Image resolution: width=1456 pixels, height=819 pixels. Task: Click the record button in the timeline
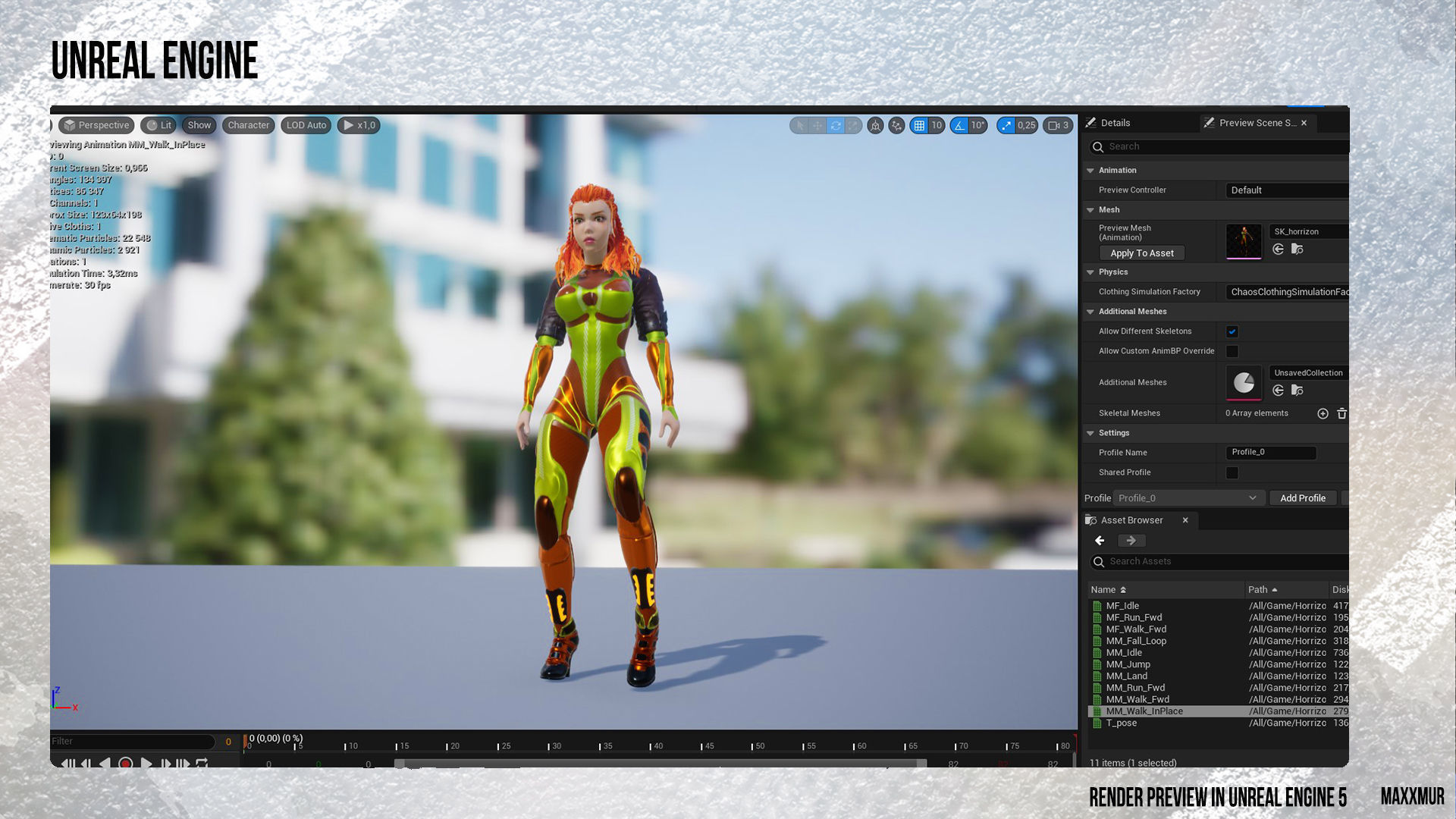[x=126, y=763]
